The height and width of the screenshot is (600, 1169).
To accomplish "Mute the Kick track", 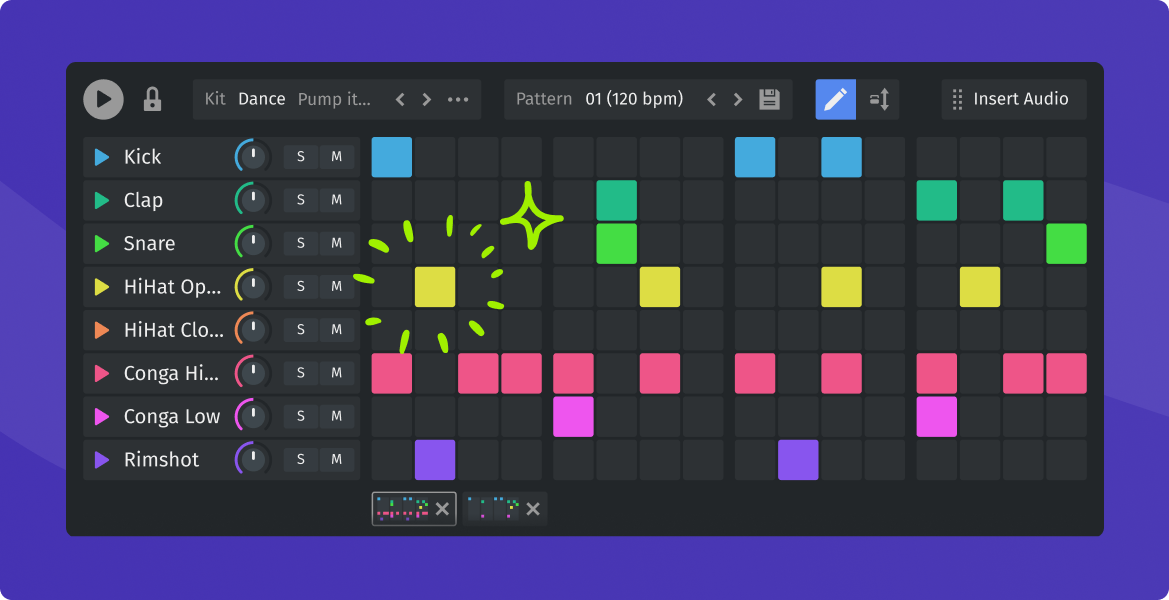I will [x=337, y=157].
